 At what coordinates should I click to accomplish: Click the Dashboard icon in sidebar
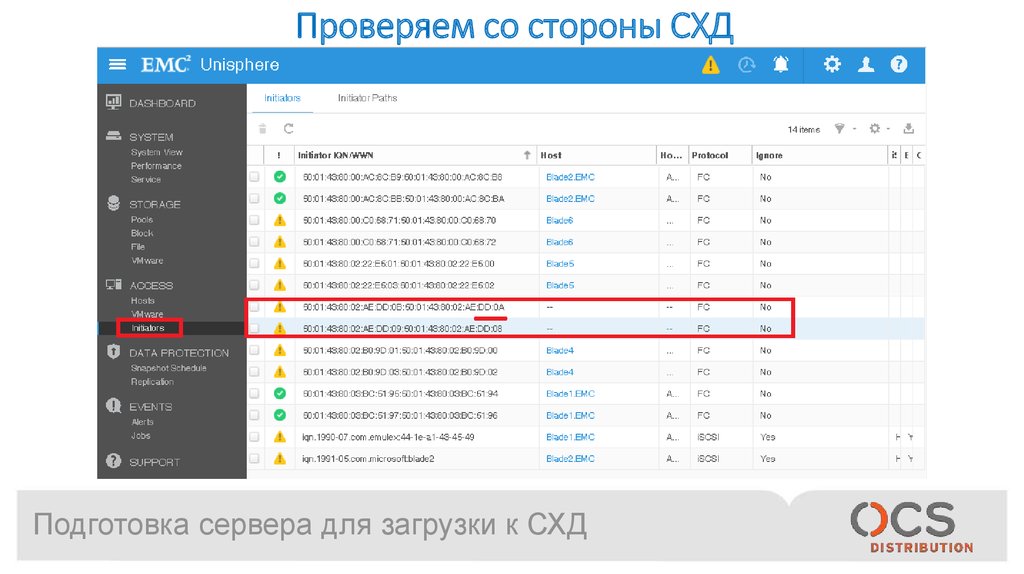[x=114, y=102]
